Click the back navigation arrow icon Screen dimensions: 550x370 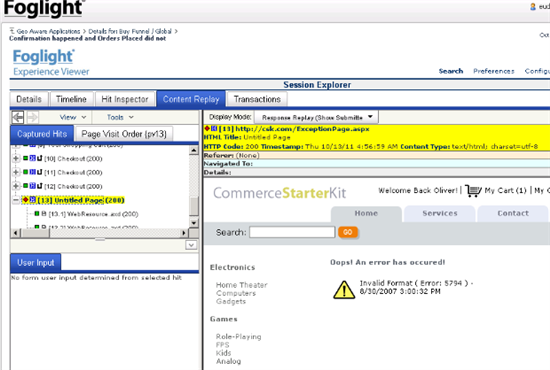tap(18, 117)
